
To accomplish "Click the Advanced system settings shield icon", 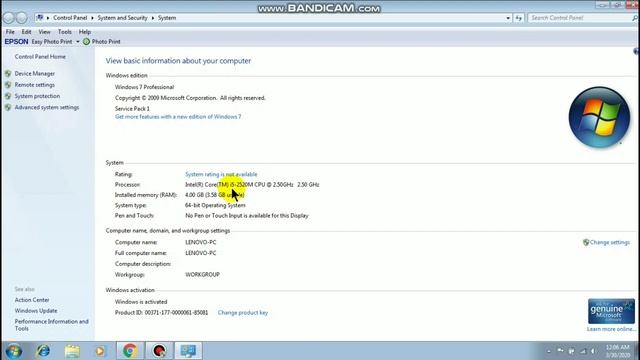I will click(x=8, y=107).
